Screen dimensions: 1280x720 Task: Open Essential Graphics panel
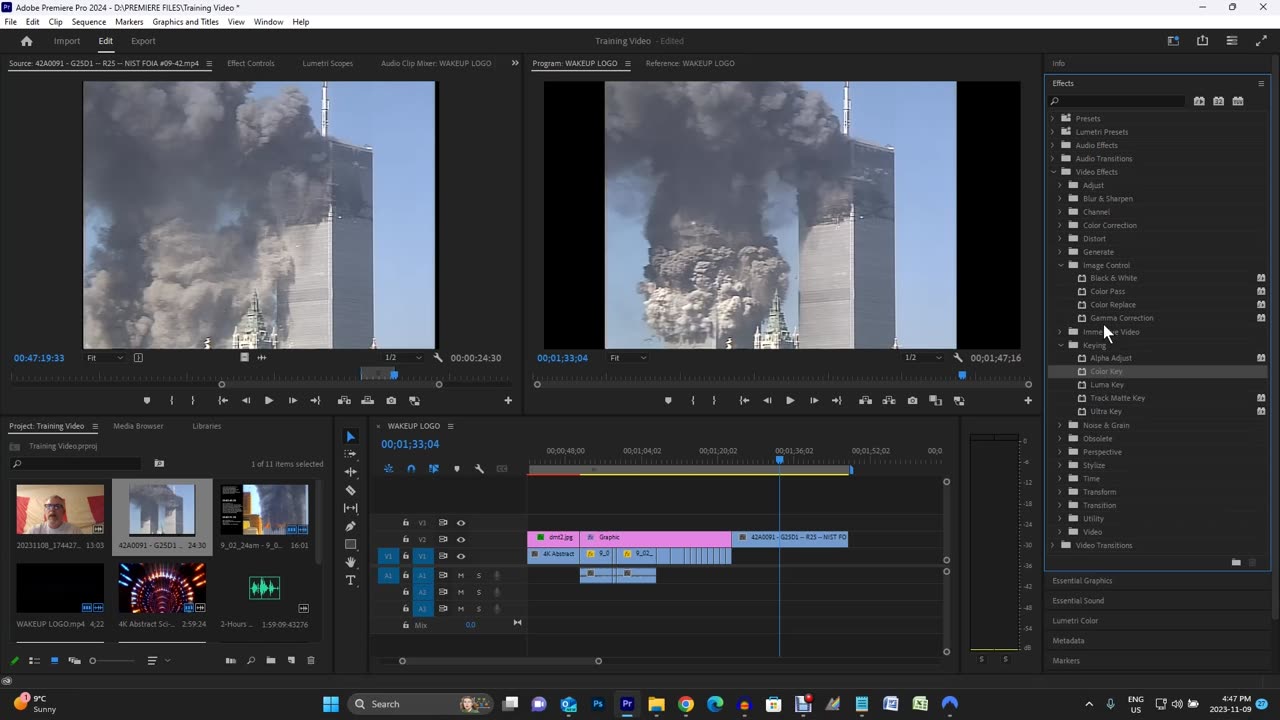[x=1082, y=581]
